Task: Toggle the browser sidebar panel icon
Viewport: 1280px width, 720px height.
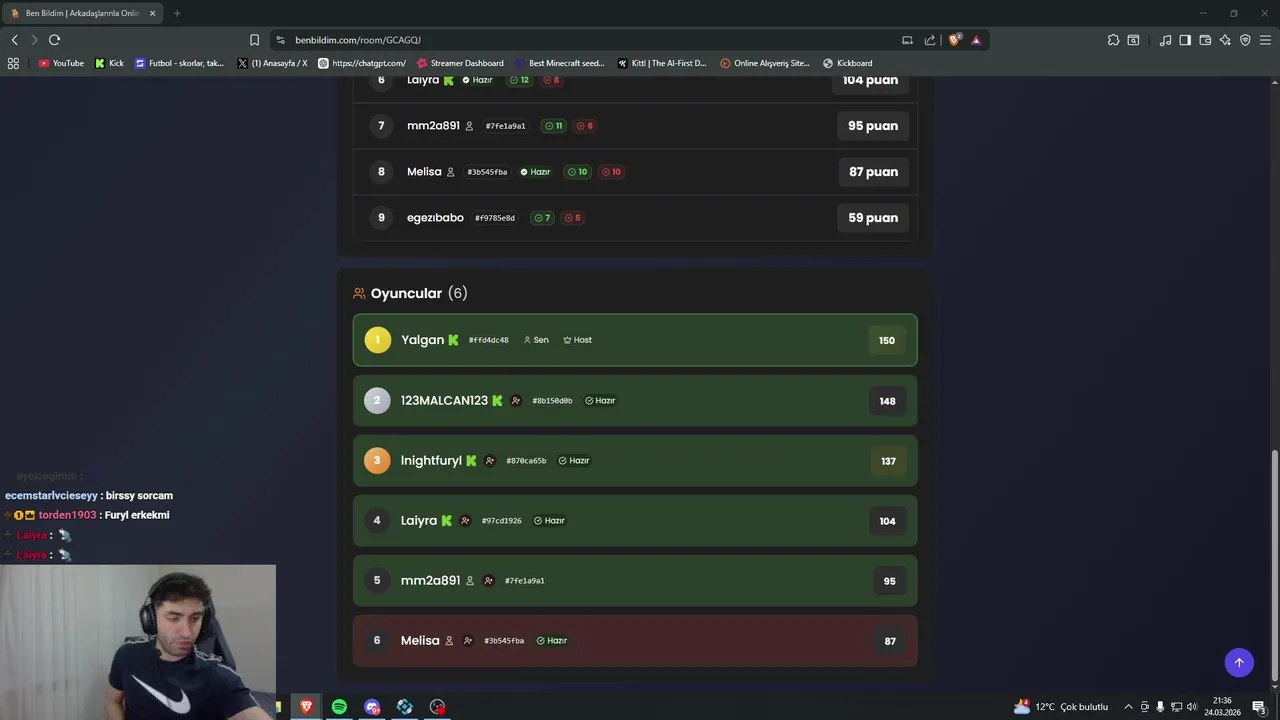Action: click(1185, 40)
